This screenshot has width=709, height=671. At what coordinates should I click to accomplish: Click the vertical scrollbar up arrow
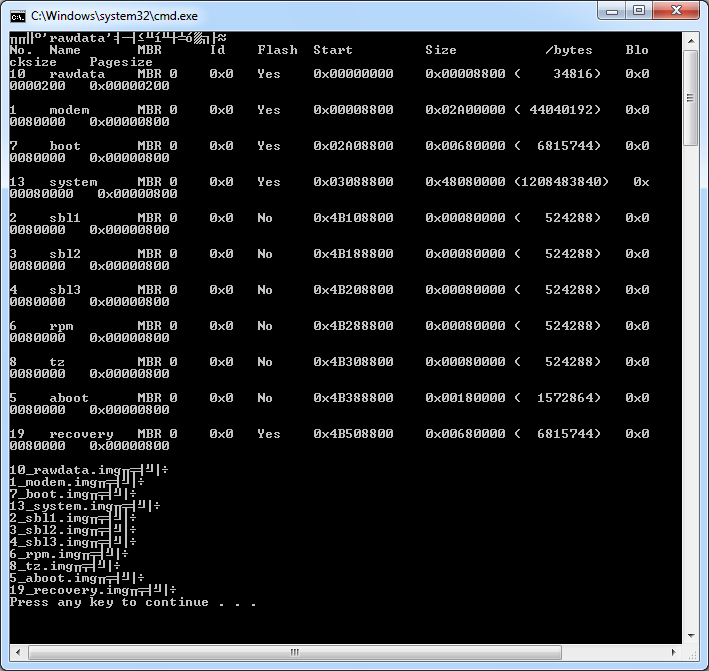point(691,41)
